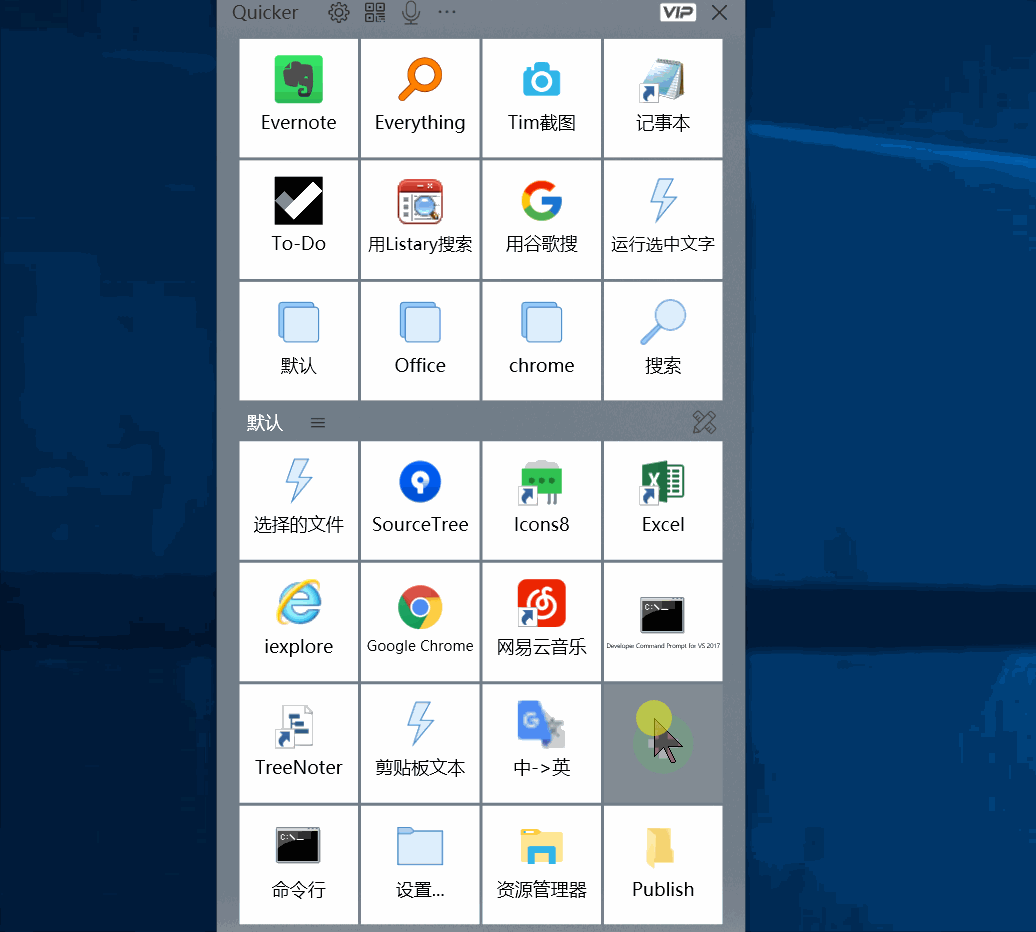Launch SourceTree
The width and height of the screenshot is (1036, 932).
point(420,500)
